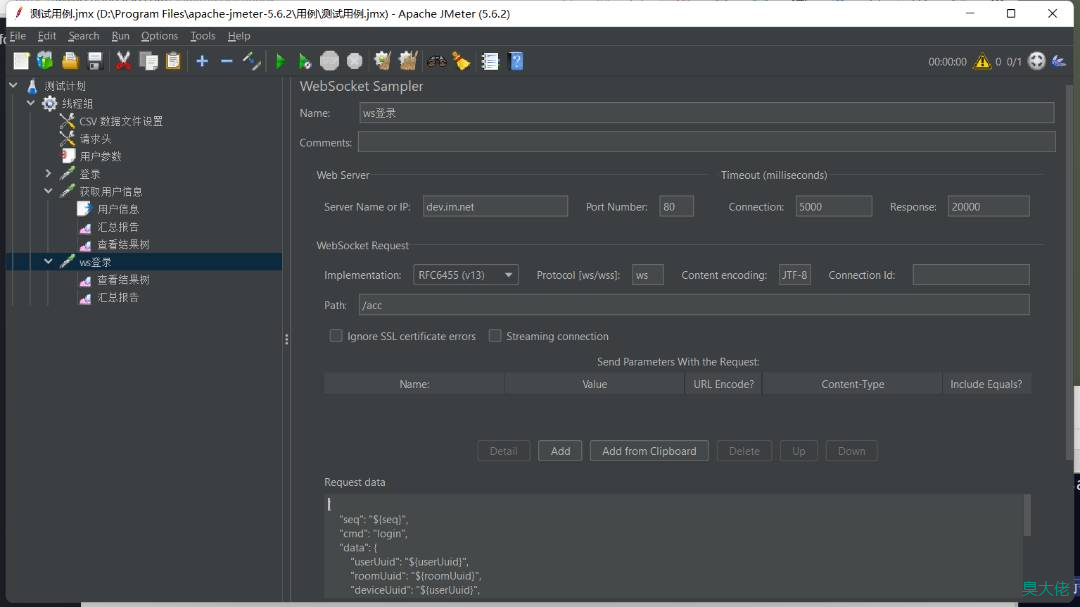Click the Stop test icon
This screenshot has width=1080, height=607.
tap(329, 61)
